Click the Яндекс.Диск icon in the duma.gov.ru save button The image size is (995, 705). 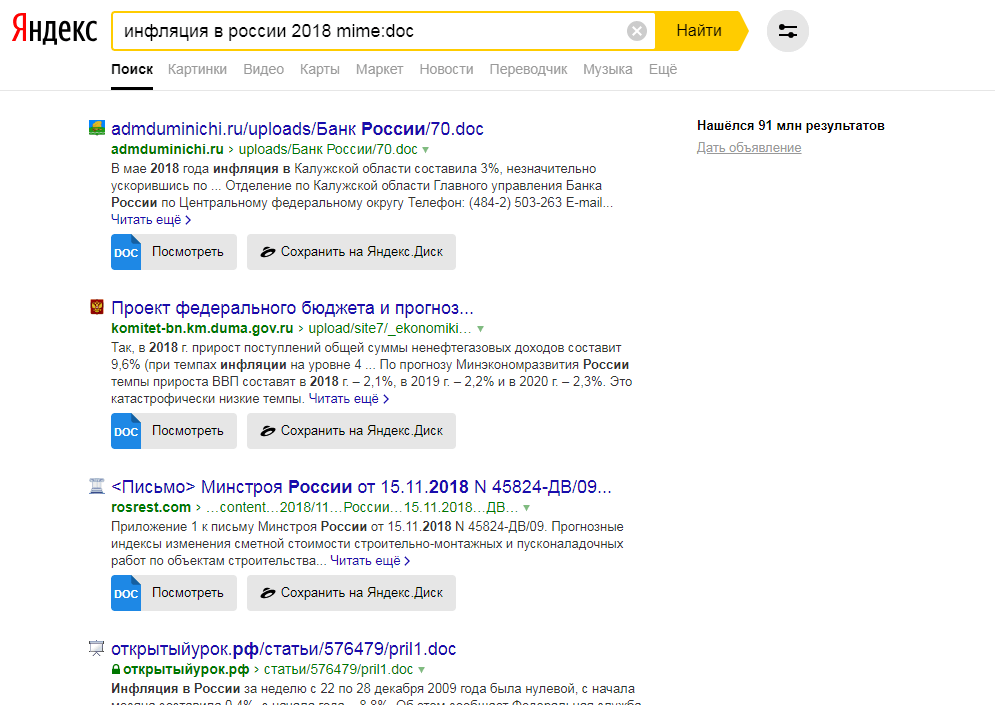[x=268, y=431]
